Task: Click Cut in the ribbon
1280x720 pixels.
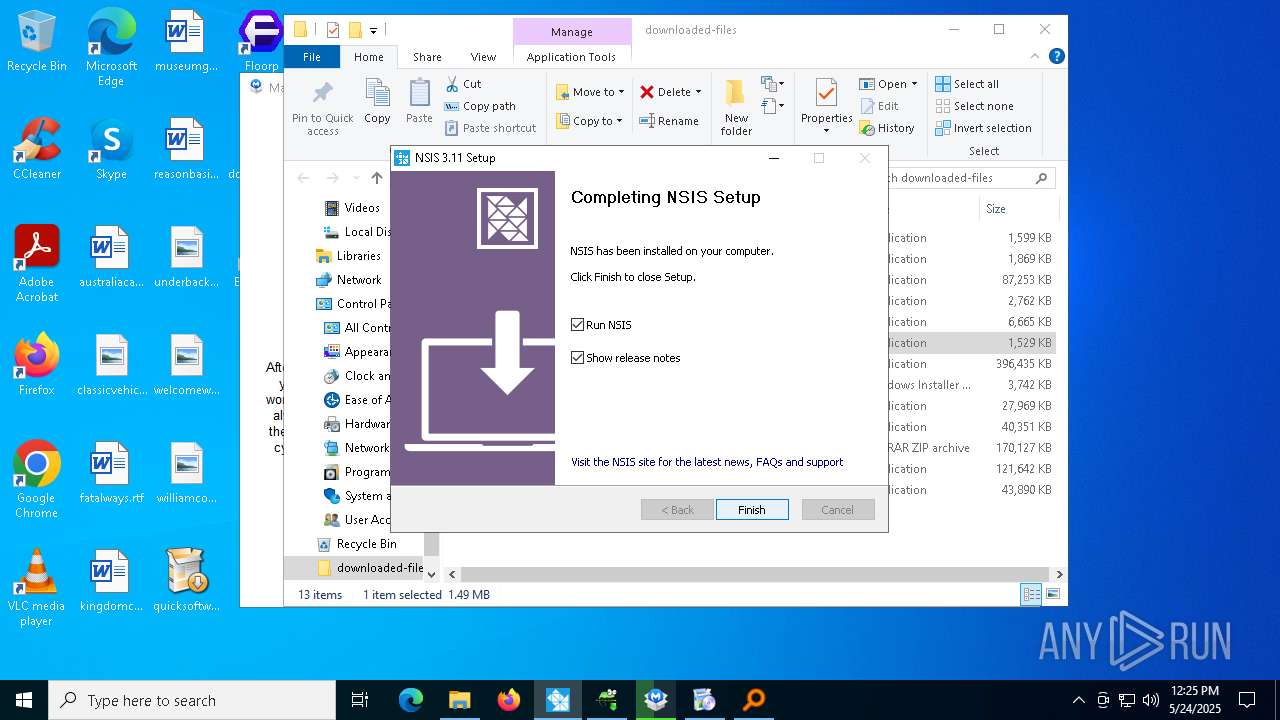Action: [464, 84]
